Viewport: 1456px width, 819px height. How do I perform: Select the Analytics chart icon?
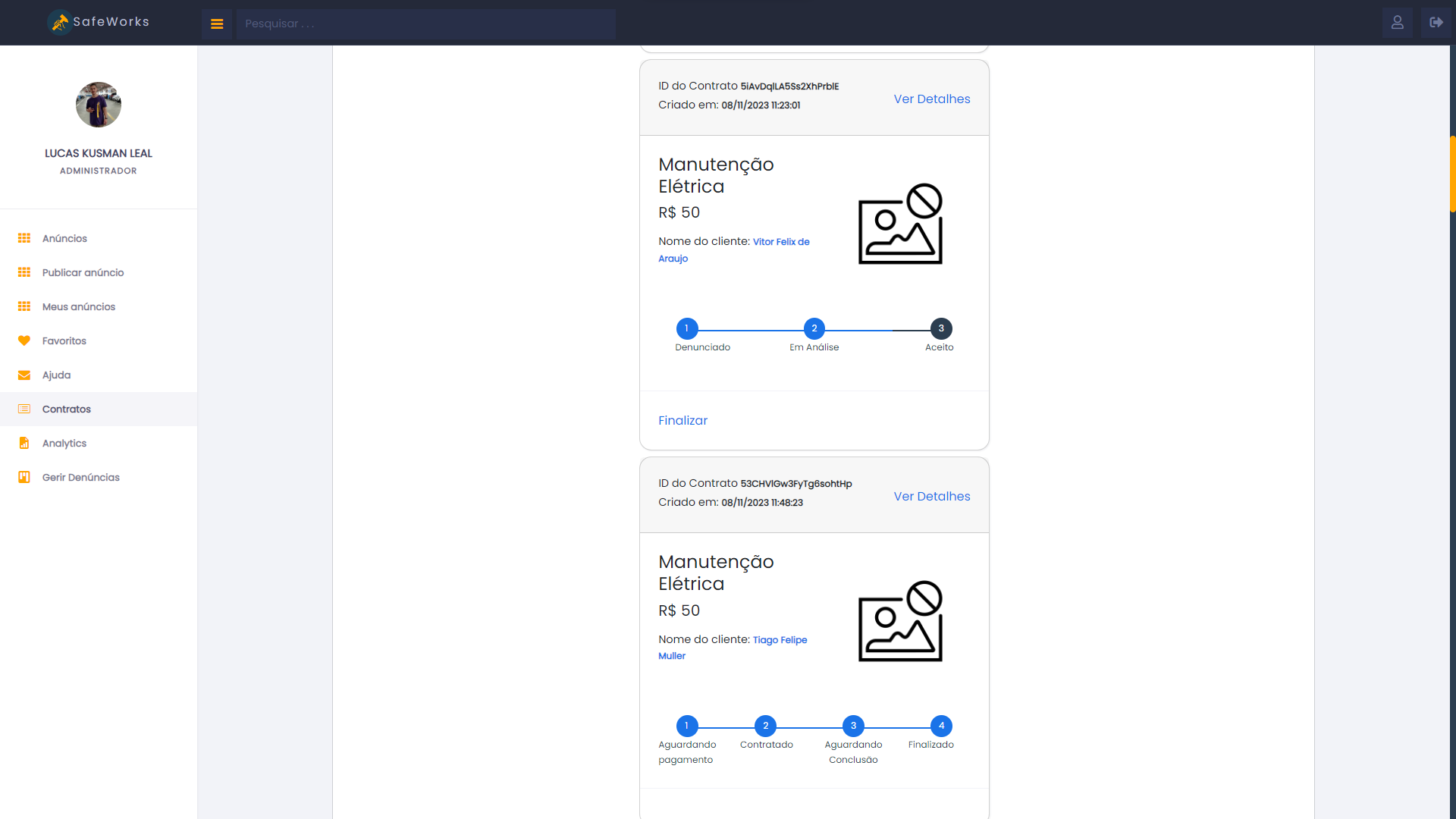[x=23, y=443]
